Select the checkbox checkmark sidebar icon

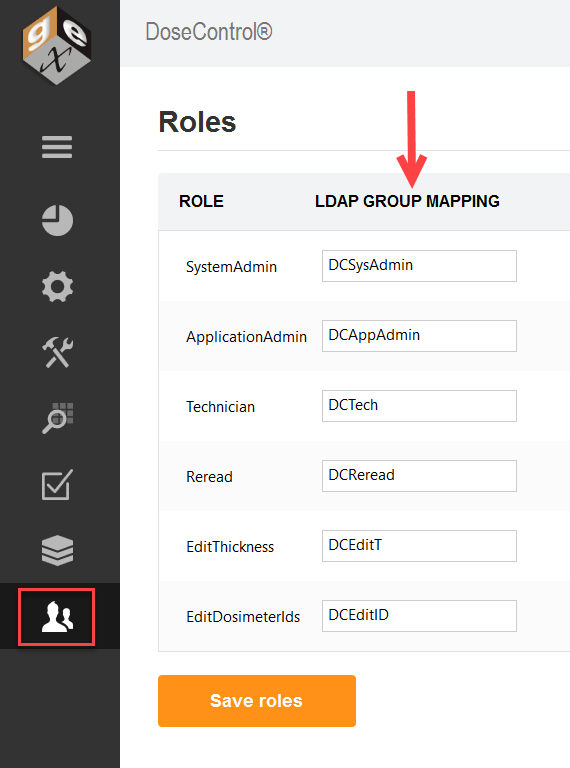click(57, 484)
